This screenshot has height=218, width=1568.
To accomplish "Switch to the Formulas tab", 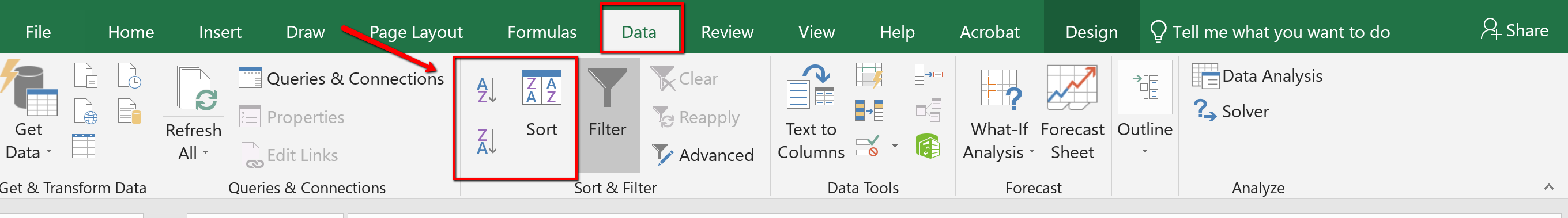I will [x=542, y=32].
